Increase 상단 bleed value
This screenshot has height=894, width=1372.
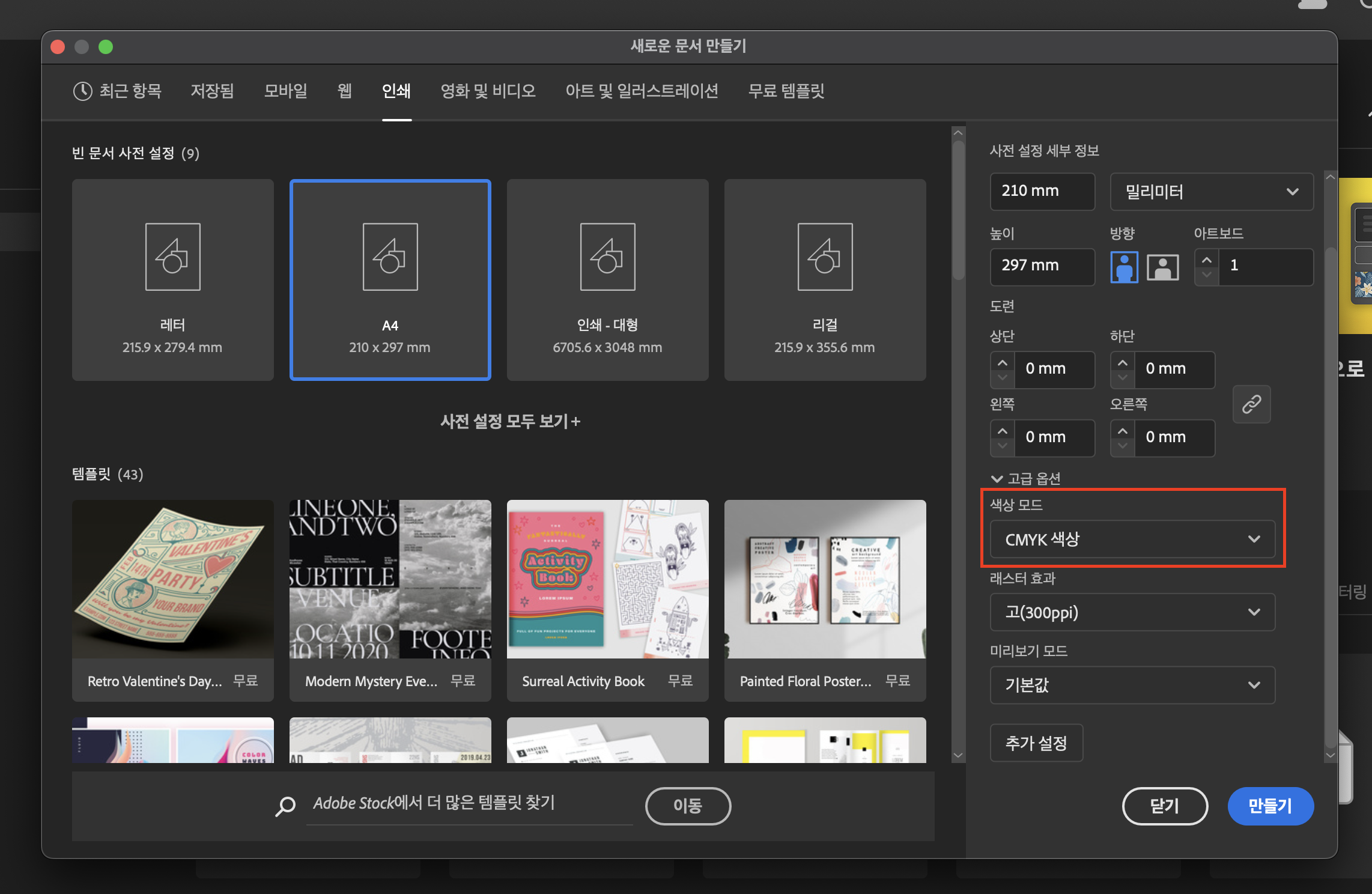[1002, 362]
